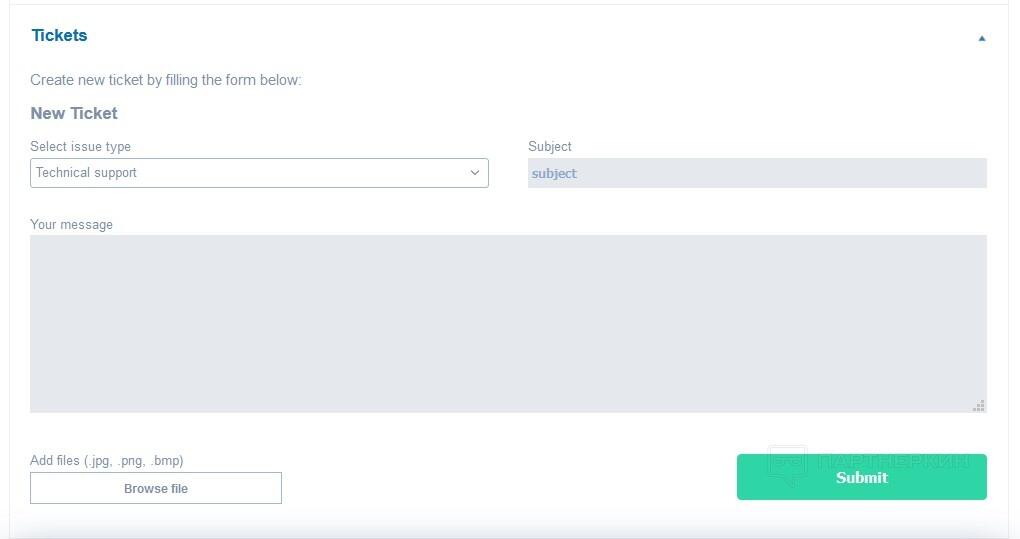Collapse the Tickets panel arrow
The width and height of the screenshot is (1020, 539).
point(982,38)
